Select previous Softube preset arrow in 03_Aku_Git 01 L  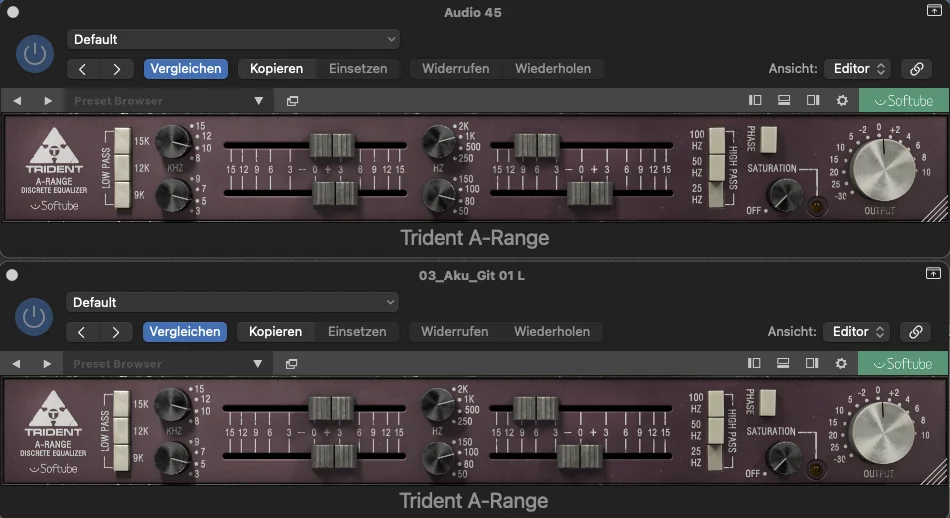(x=16, y=364)
